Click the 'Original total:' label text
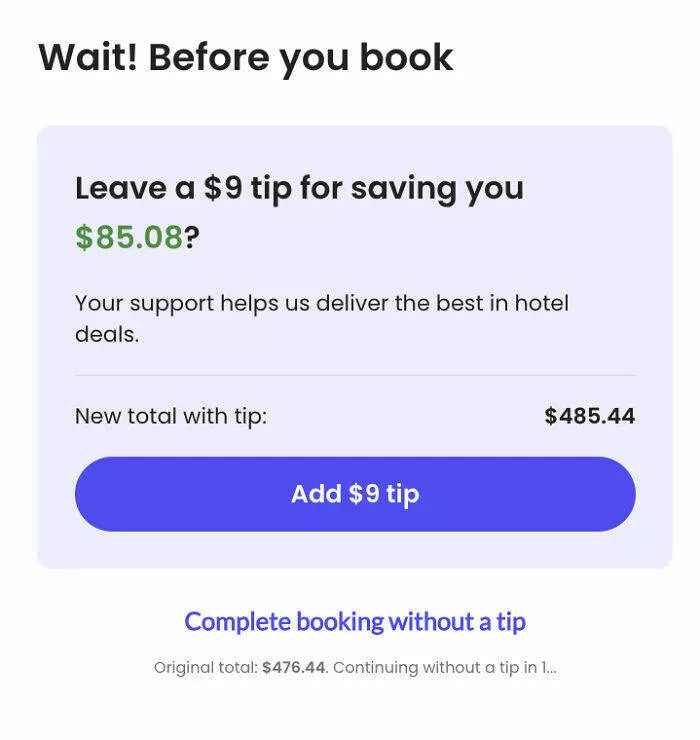The image size is (700, 740). (205, 668)
